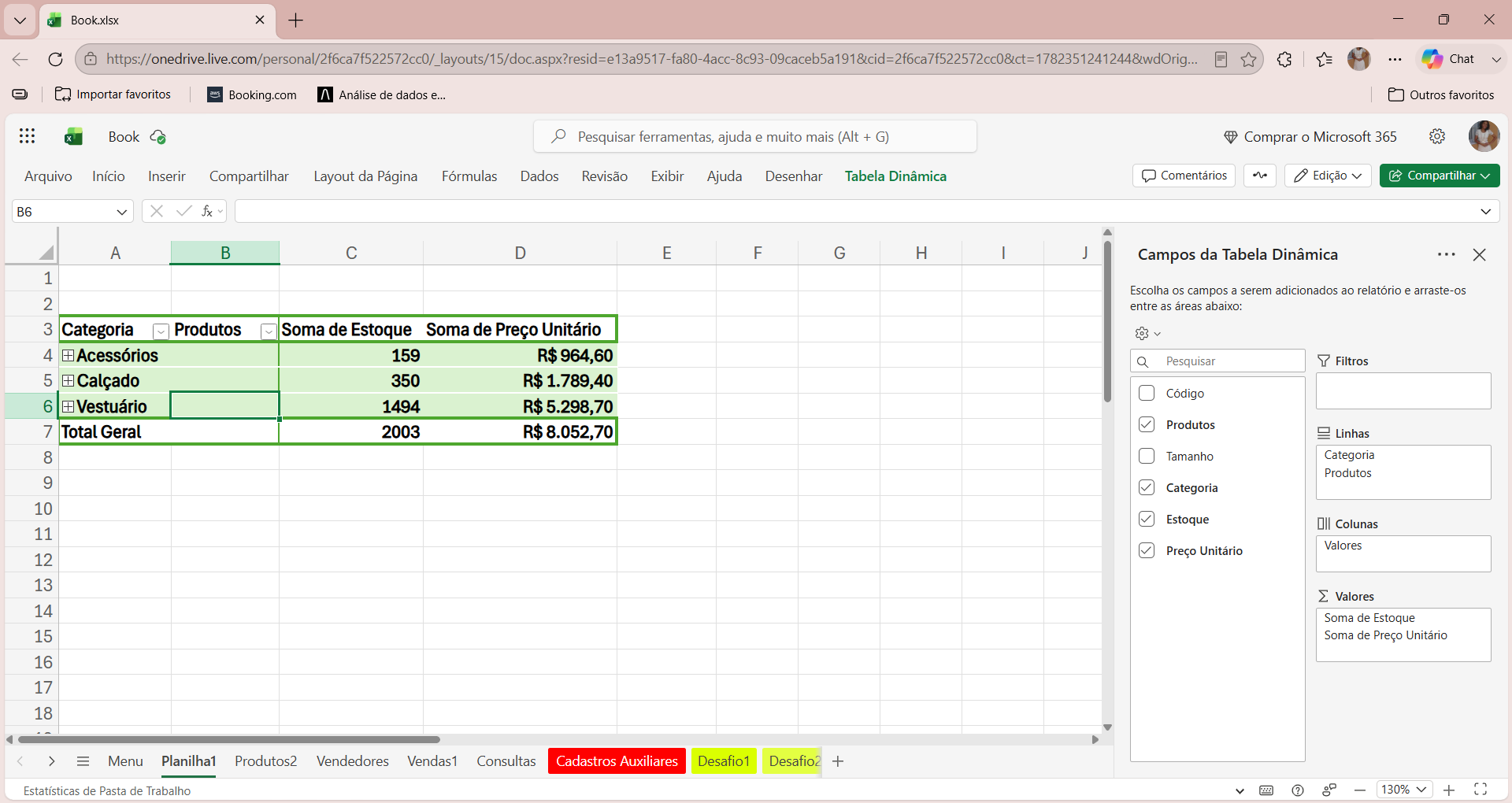Click the horizontal scrollbar thumb of the sheet
The height and width of the screenshot is (803, 1512).
point(228,739)
